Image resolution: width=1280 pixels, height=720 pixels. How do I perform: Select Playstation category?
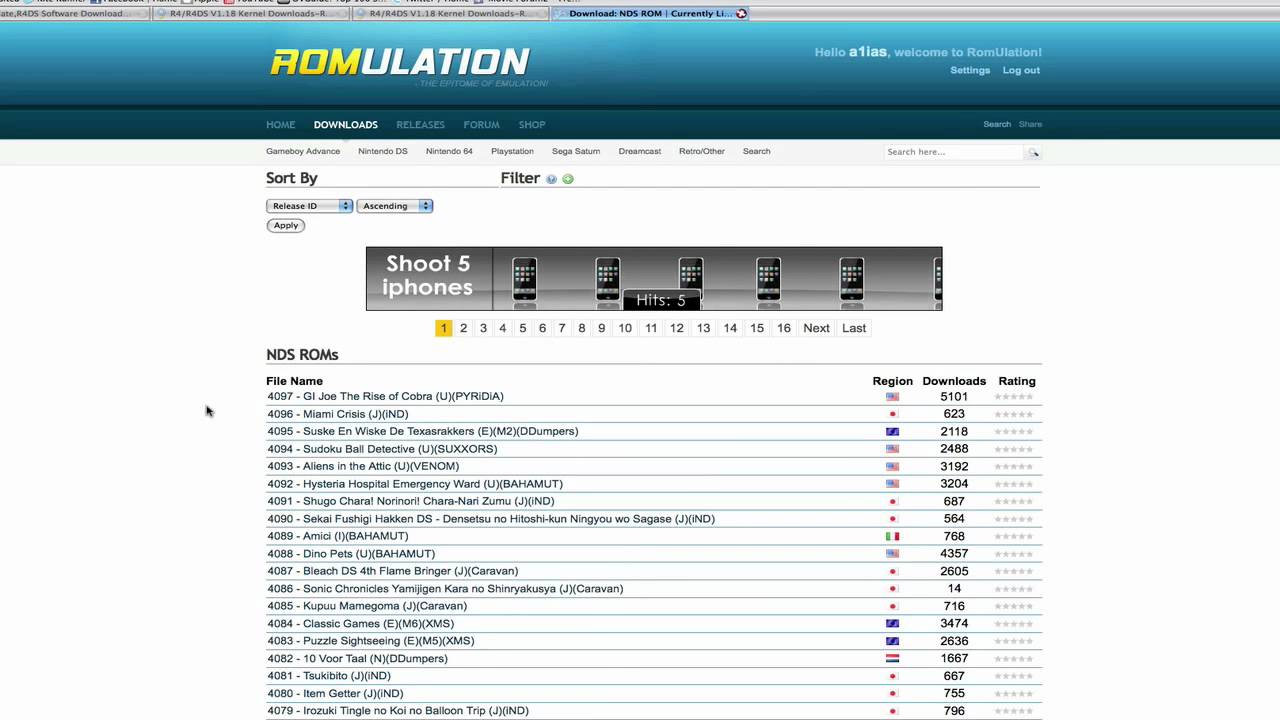512,151
